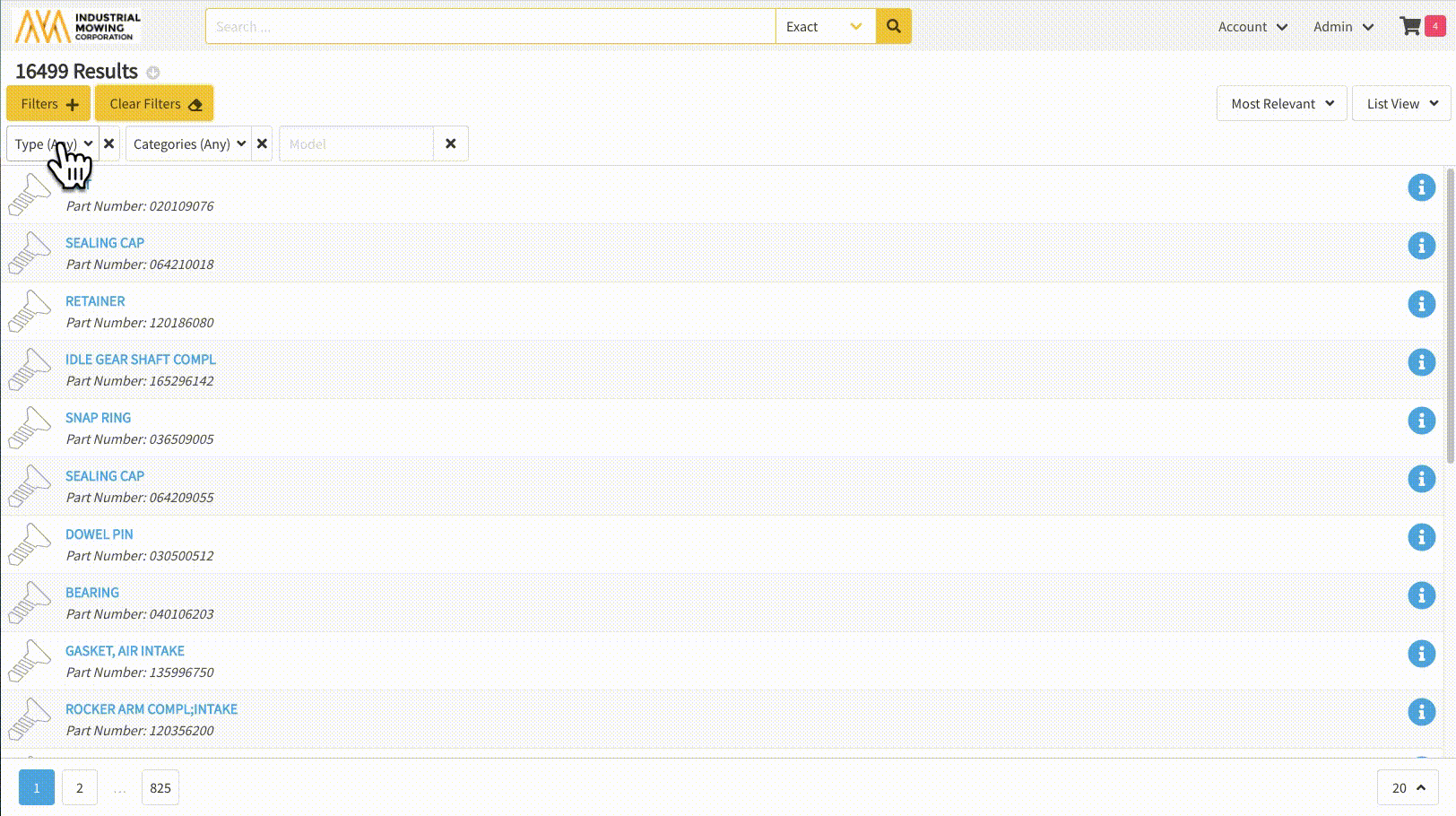The height and width of the screenshot is (816, 1456).
Task: Expand the Most Relevant sort dropdown
Action: coord(1281,104)
